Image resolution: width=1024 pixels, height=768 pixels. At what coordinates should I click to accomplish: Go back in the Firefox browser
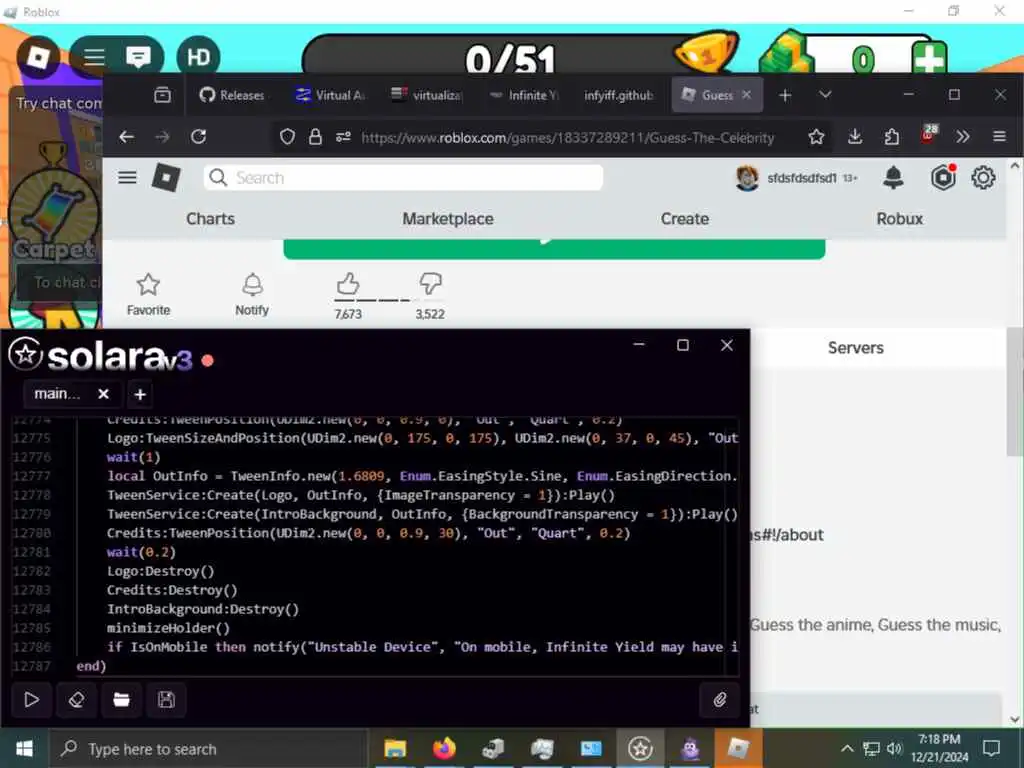click(127, 136)
